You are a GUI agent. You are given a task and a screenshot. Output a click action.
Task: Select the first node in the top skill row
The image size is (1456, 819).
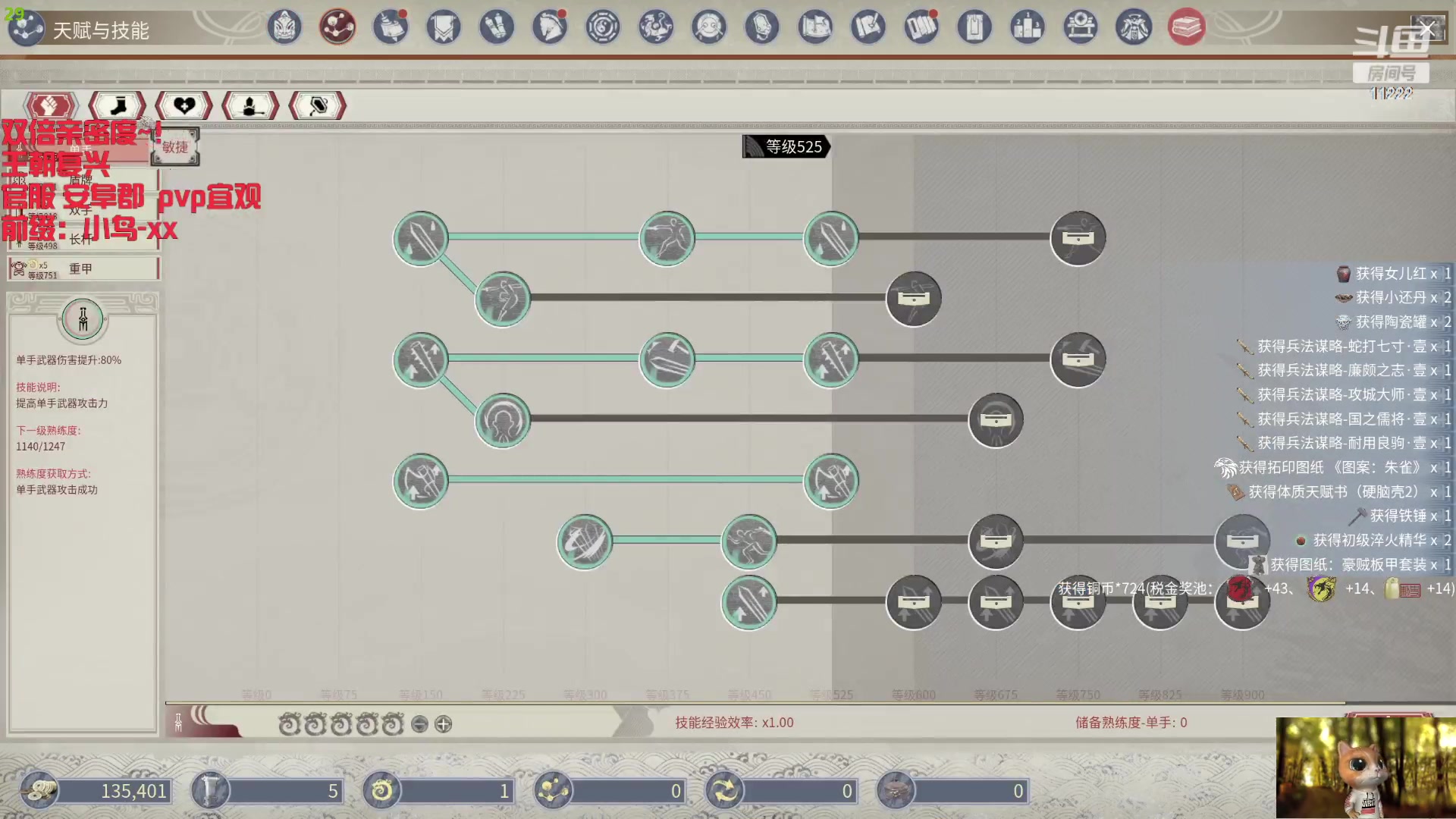[421, 238]
